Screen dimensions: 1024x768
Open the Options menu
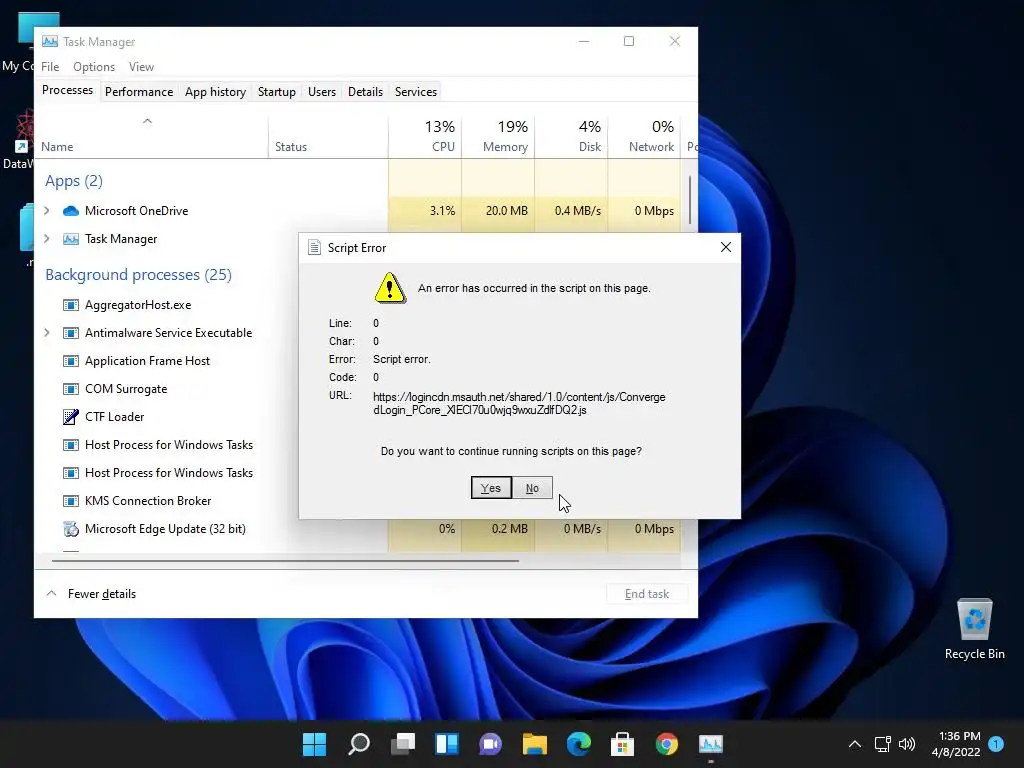(94, 67)
